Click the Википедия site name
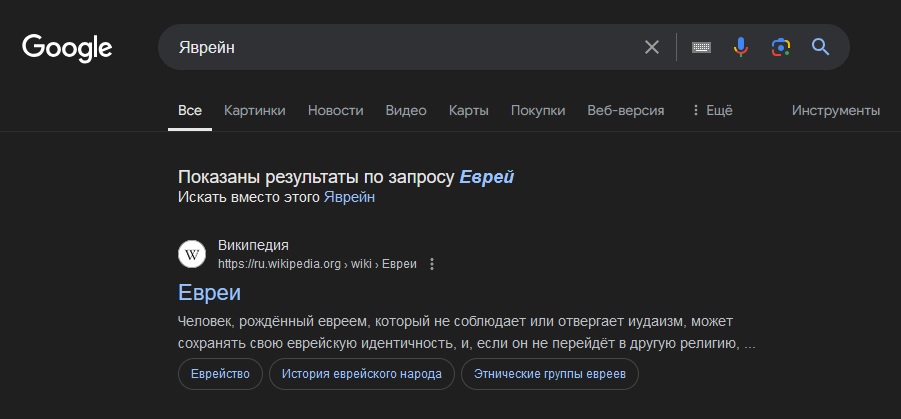Image resolution: width=901 pixels, height=419 pixels. tap(253, 245)
